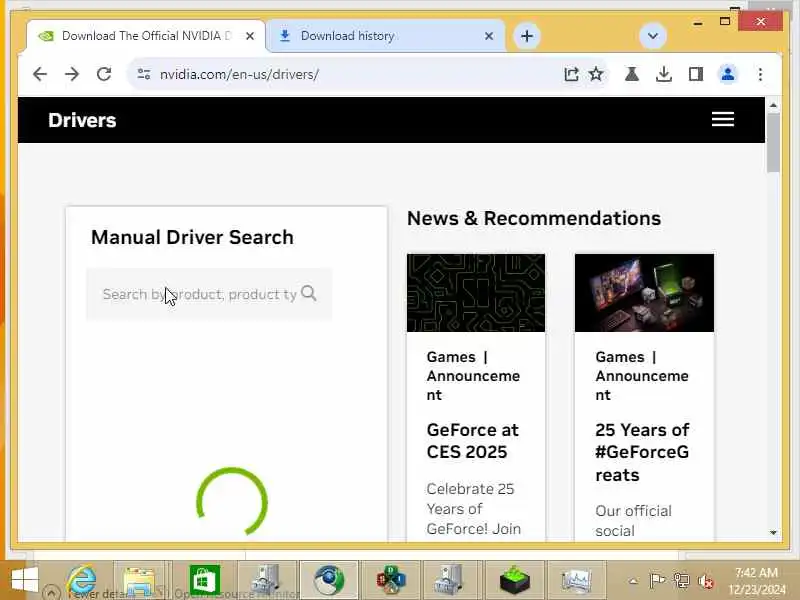The width and height of the screenshot is (800, 600).
Task: View site information icon in address bar
Action: (144, 74)
